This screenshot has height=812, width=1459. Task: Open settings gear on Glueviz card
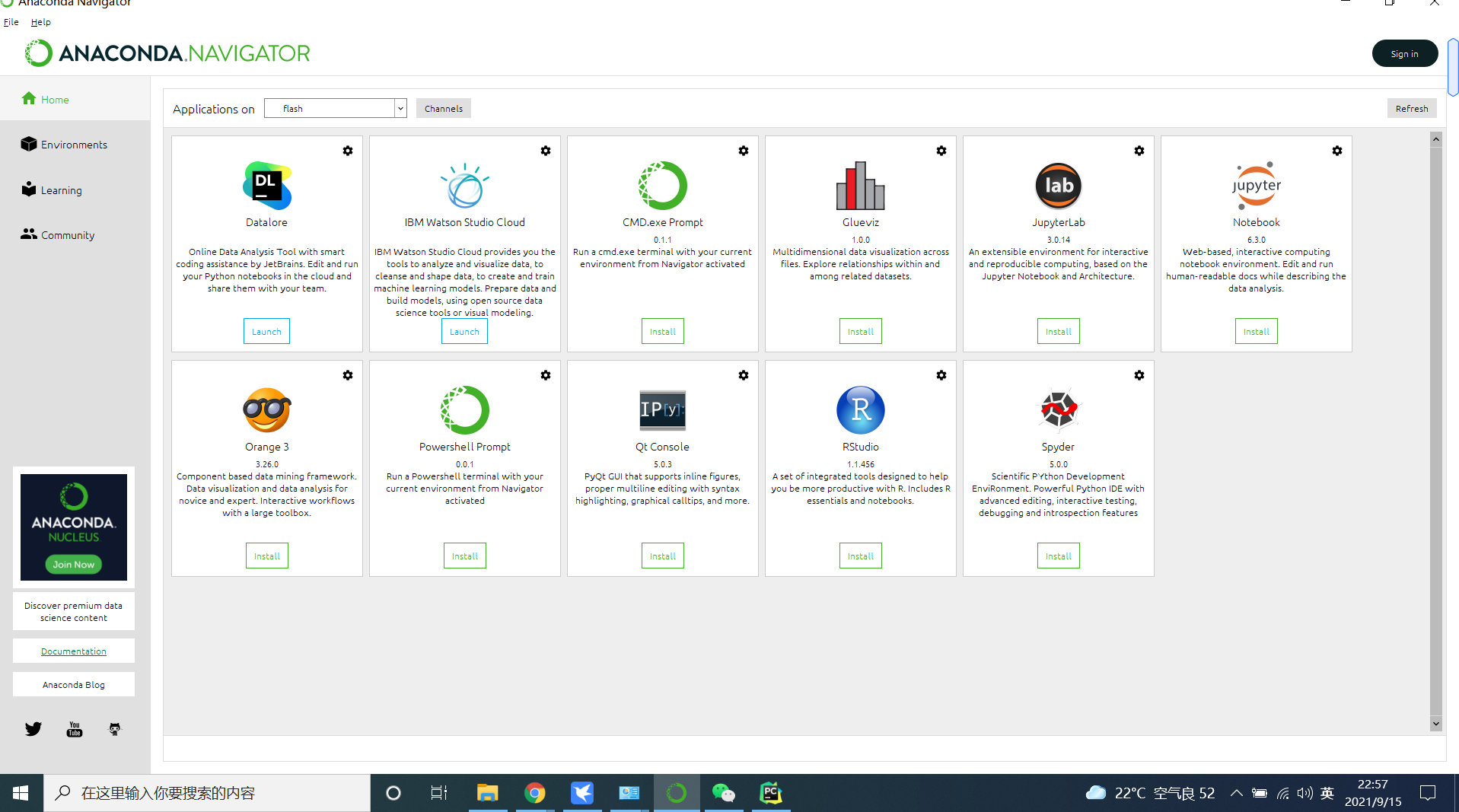941,151
